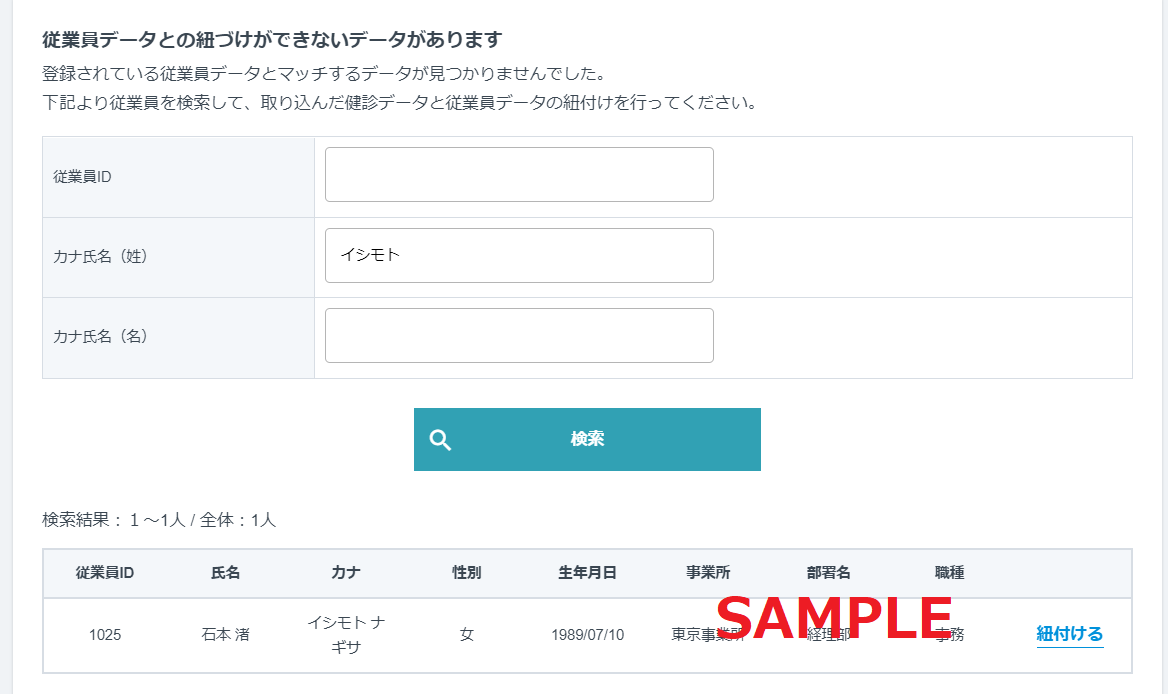1168x694 pixels.
Task: Select the カナ氏名（姓） field containing イシモト
Action: 518,255
